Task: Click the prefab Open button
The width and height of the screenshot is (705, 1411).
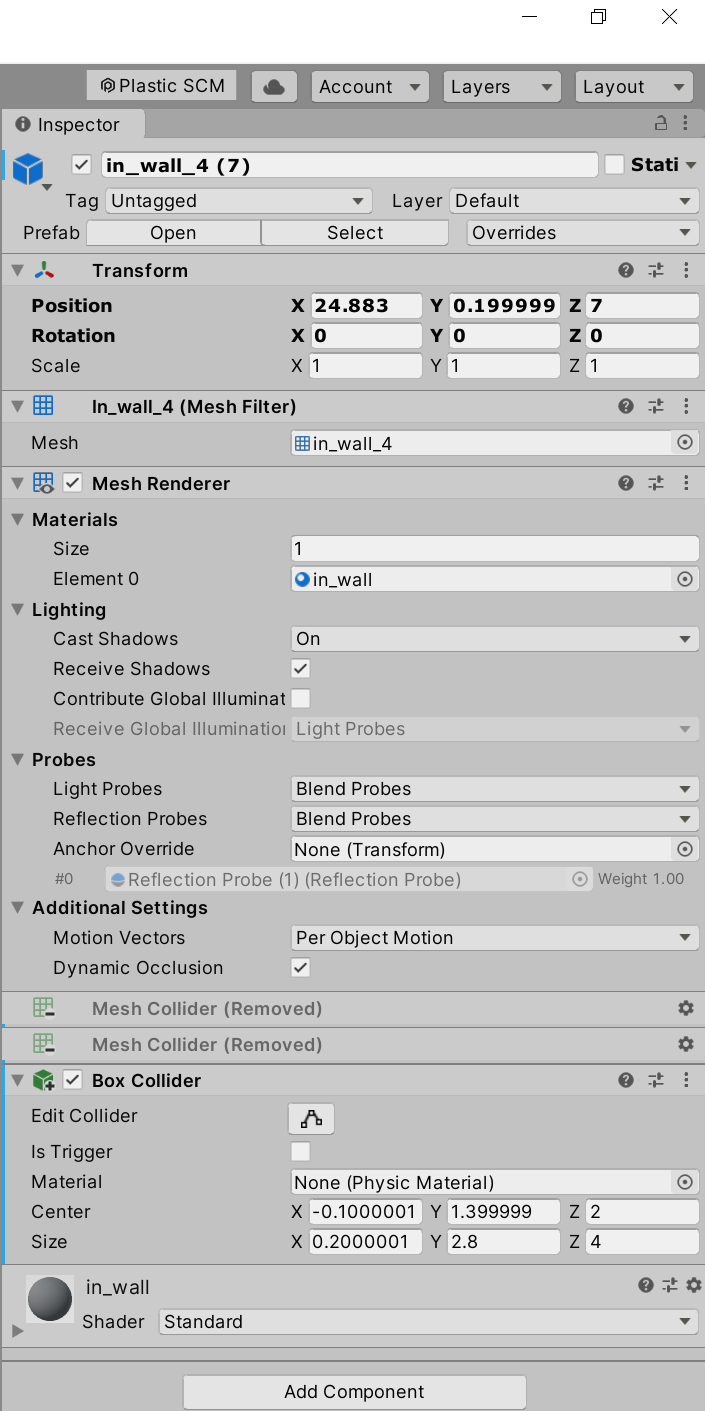Action: 173,233
